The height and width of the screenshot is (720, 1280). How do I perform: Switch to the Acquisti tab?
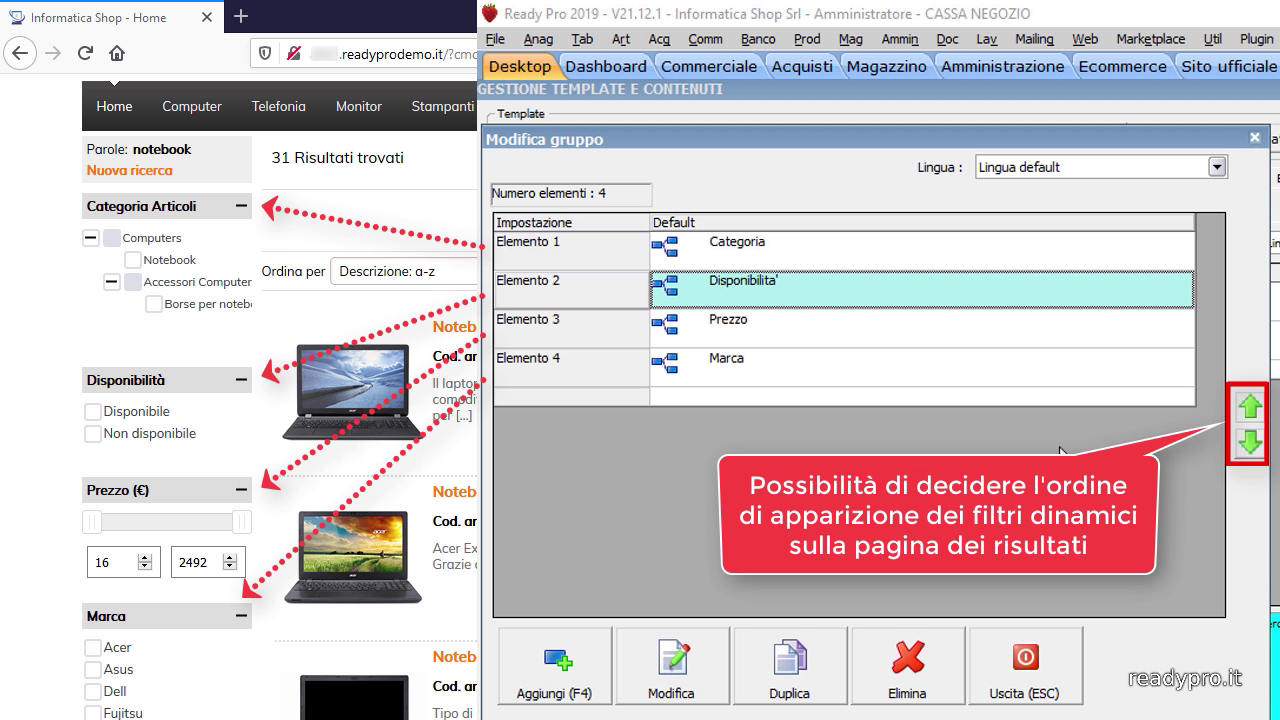coord(802,66)
